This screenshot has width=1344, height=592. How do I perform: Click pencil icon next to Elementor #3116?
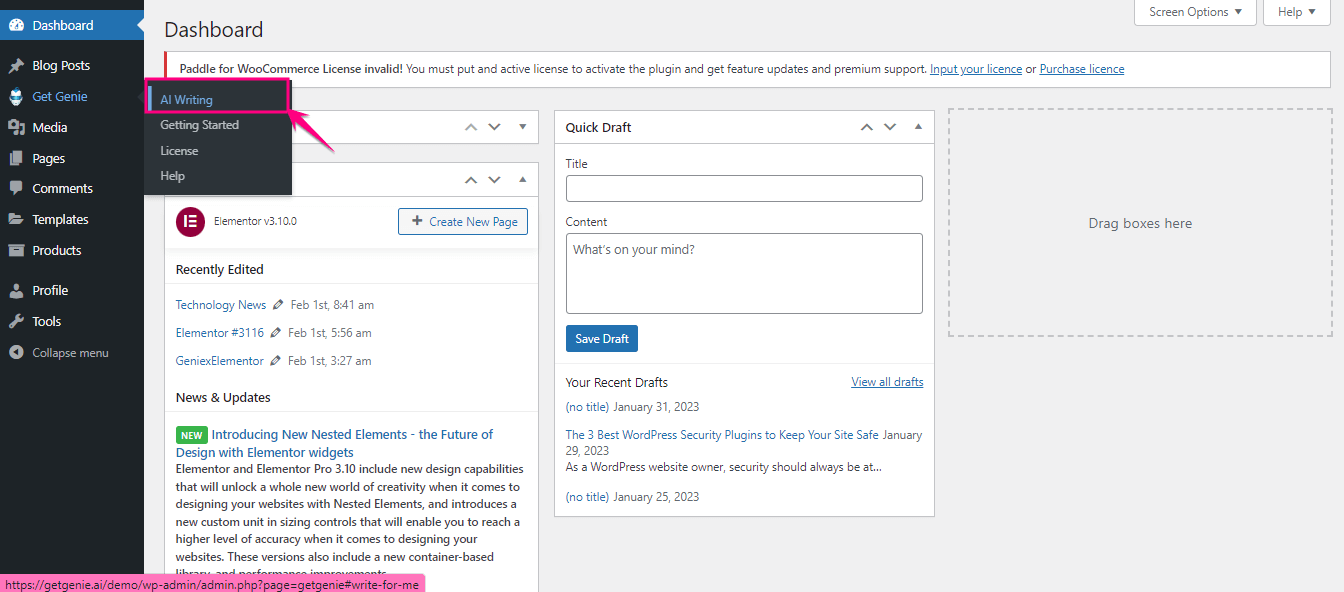pos(275,333)
